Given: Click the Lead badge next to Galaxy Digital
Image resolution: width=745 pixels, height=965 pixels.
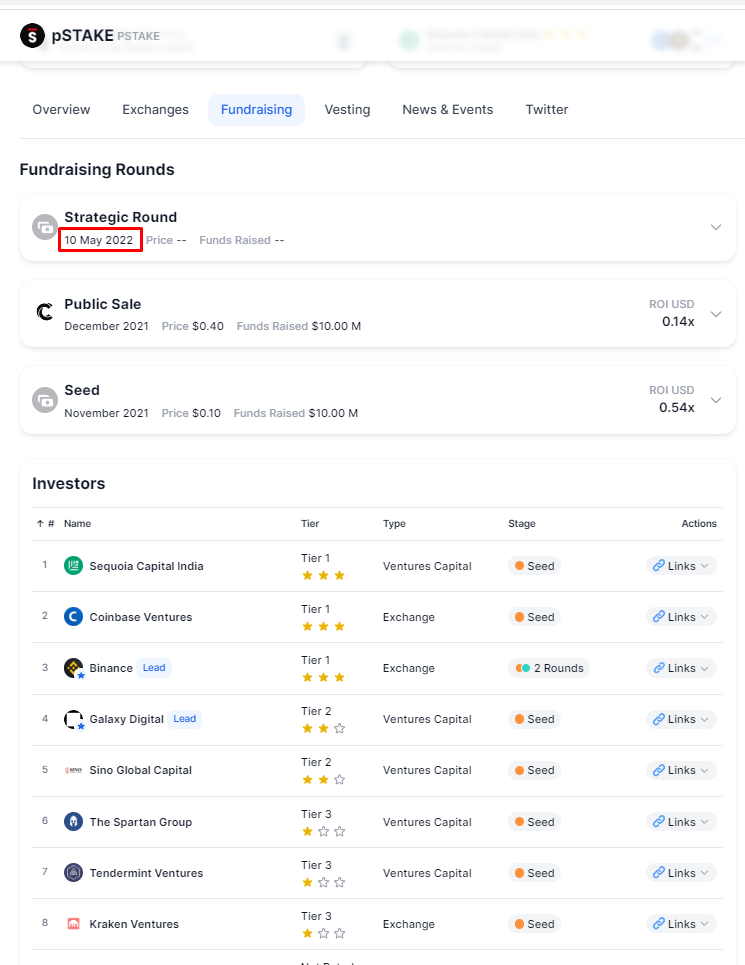Looking at the screenshot, I should pos(185,719).
